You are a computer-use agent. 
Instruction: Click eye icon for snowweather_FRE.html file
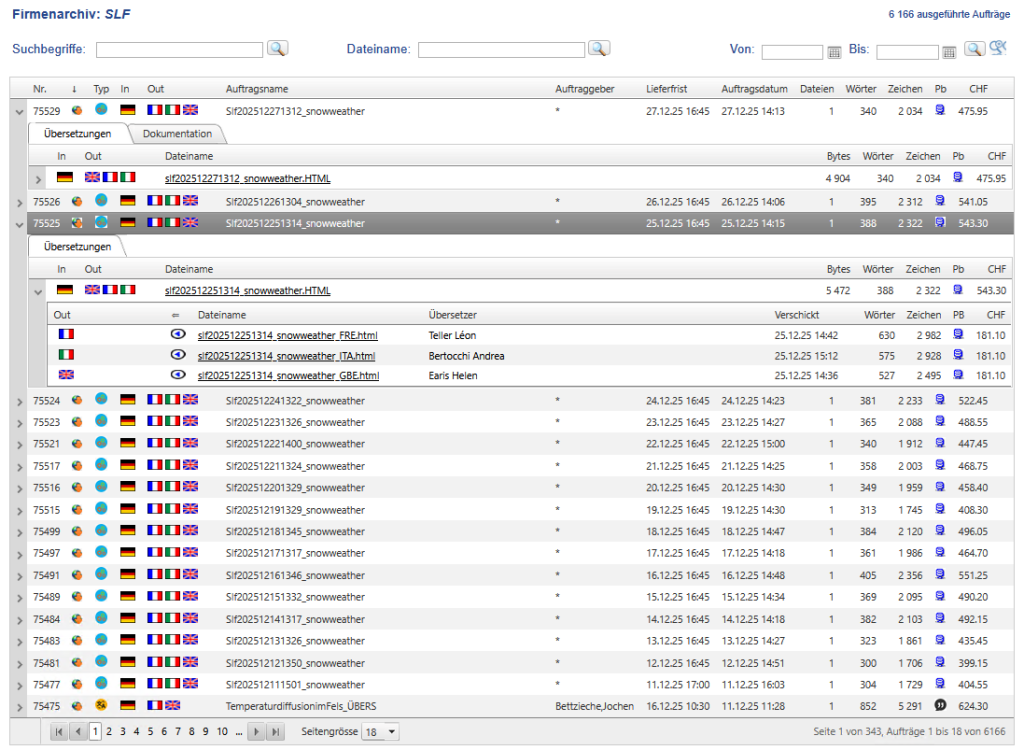coord(178,335)
